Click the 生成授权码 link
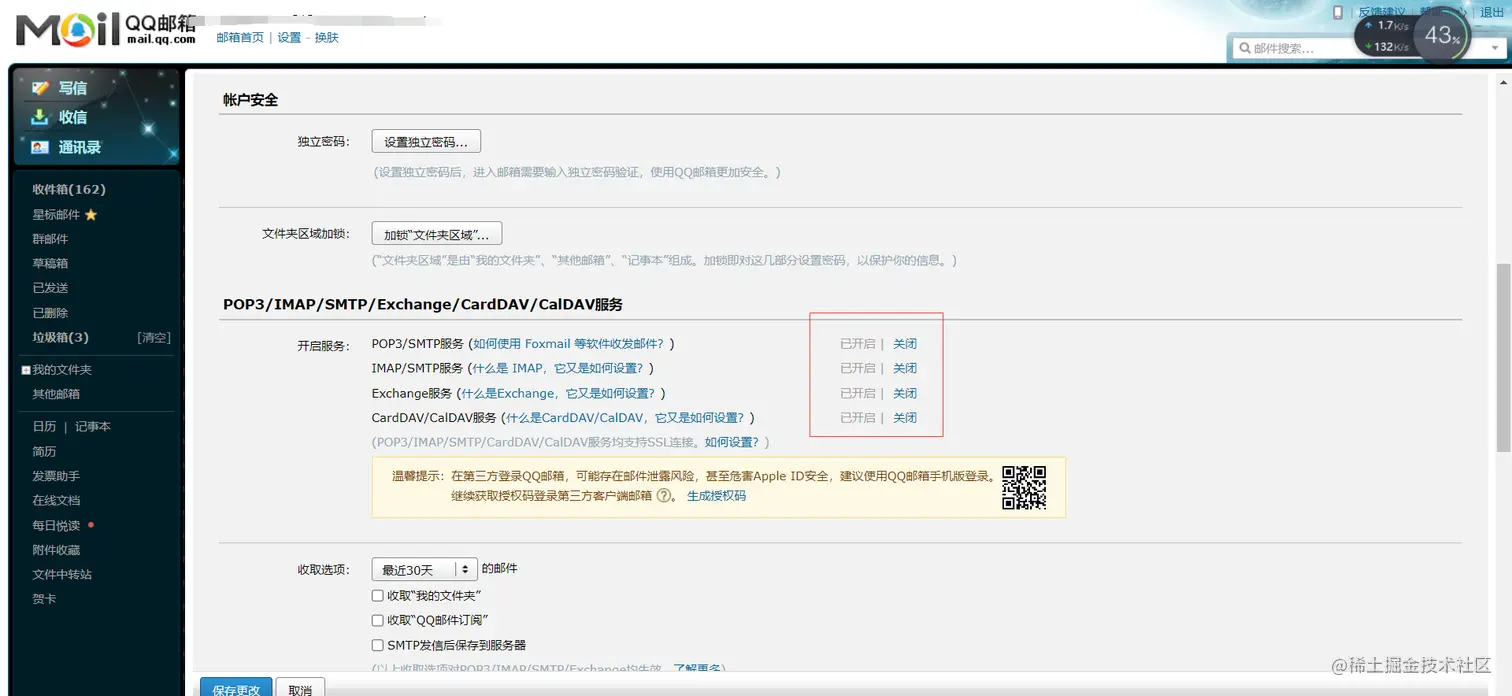 [714, 495]
